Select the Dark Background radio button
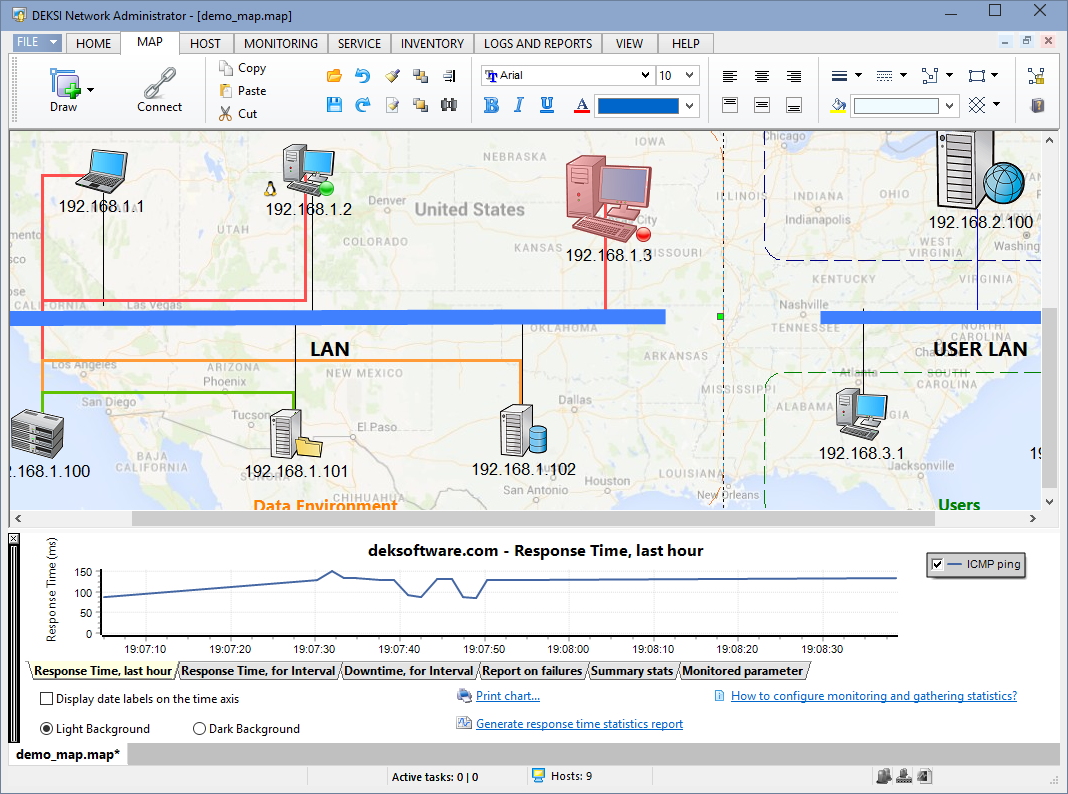This screenshot has width=1068, height=794. coord(198,728)
